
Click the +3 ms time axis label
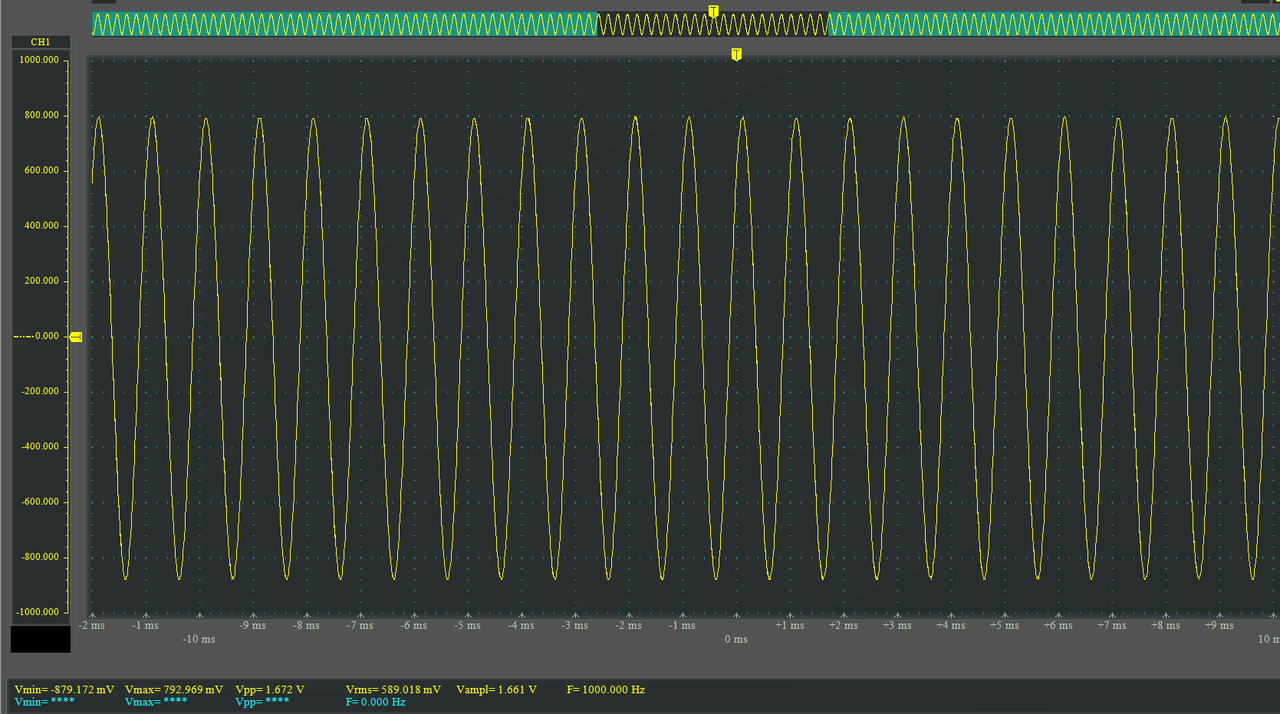click(x=897, y=625)
